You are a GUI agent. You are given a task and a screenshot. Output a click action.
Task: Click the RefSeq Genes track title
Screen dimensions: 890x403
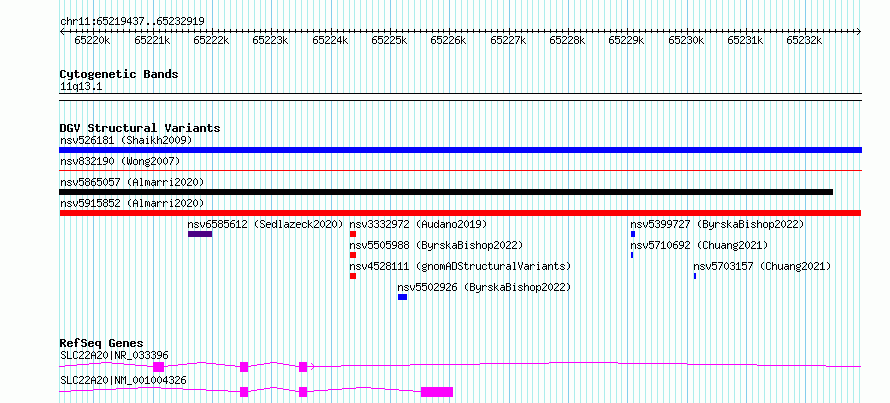[101, 343]
